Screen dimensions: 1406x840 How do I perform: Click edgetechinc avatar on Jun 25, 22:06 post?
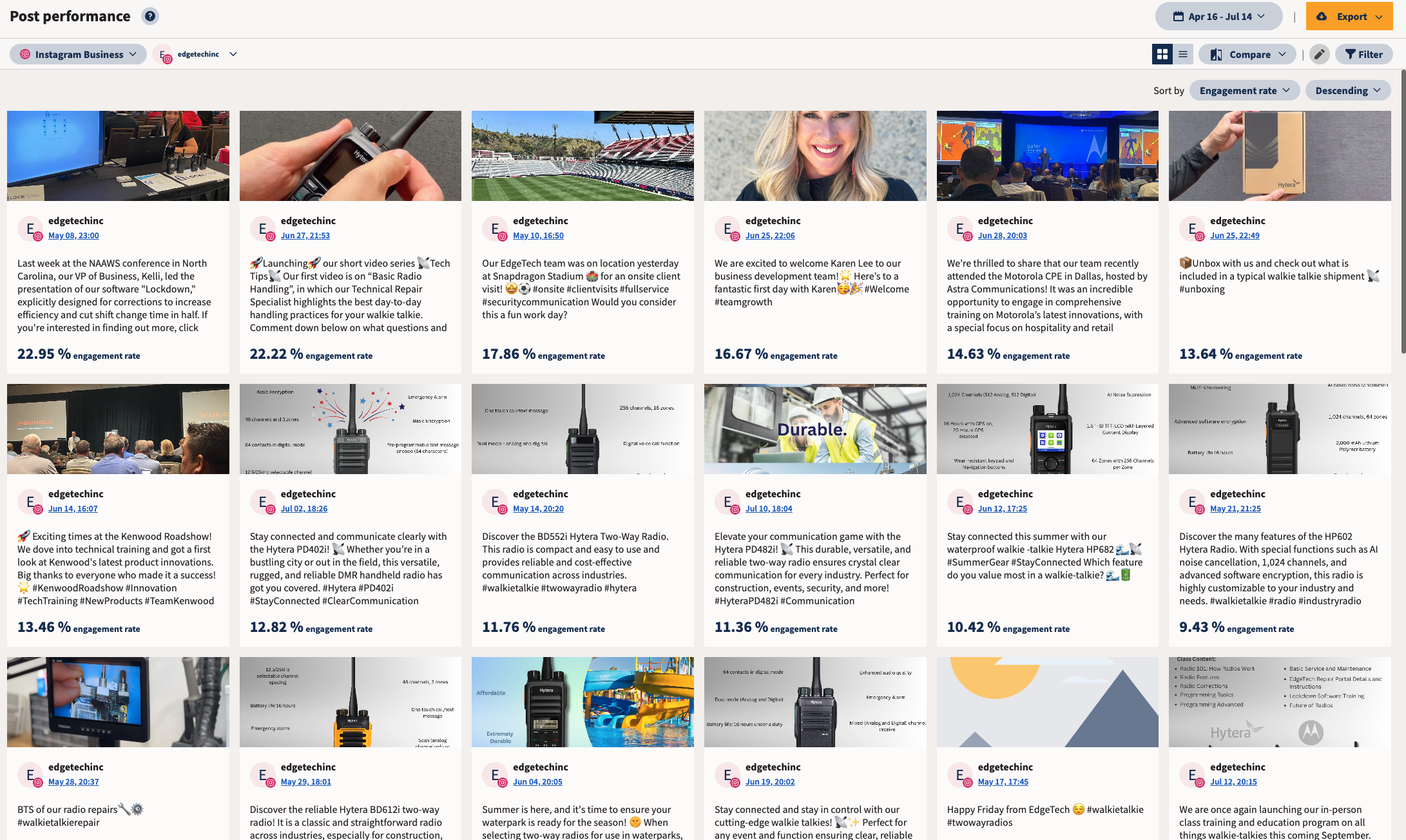tap(727, 228)
